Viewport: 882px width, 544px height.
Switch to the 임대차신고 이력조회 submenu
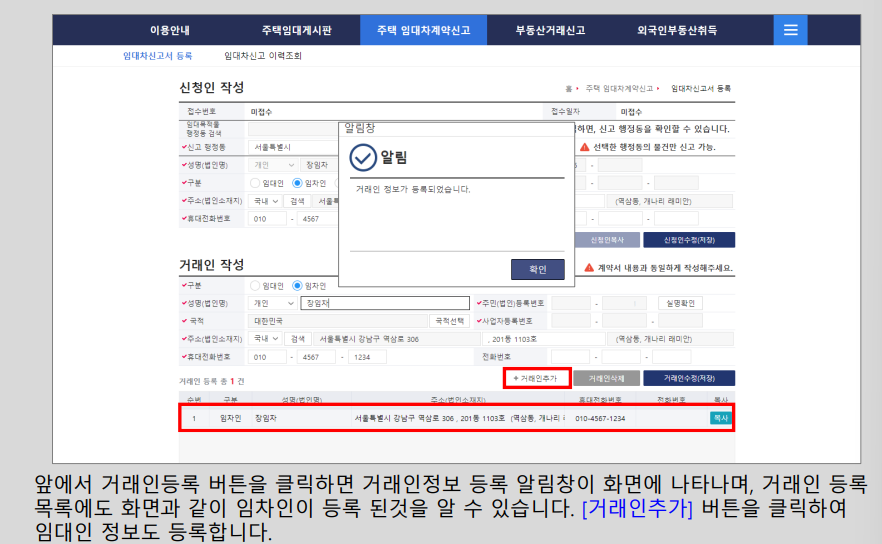[263, 56]
